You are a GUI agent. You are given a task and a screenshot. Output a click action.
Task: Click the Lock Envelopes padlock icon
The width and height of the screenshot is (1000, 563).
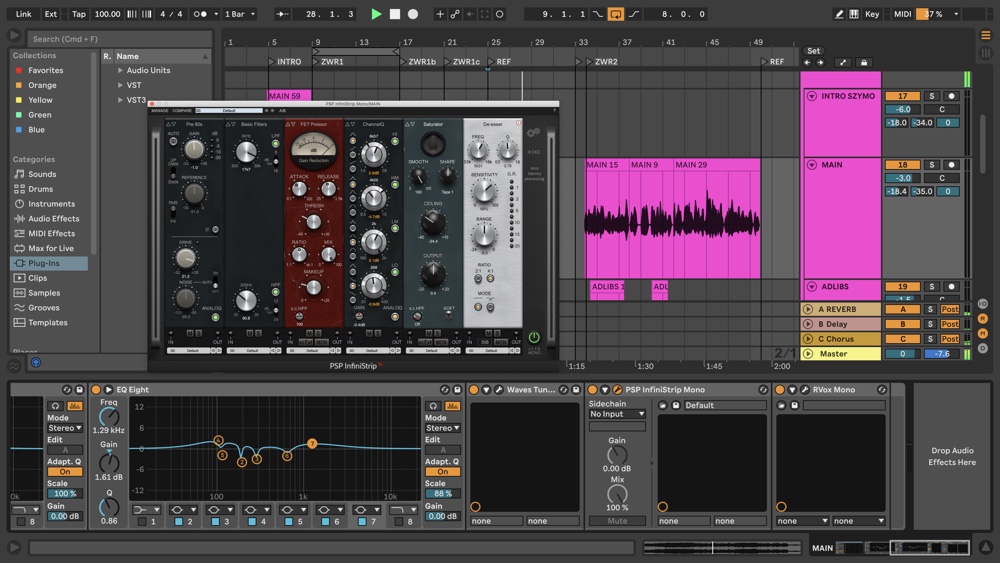point(864,62)
